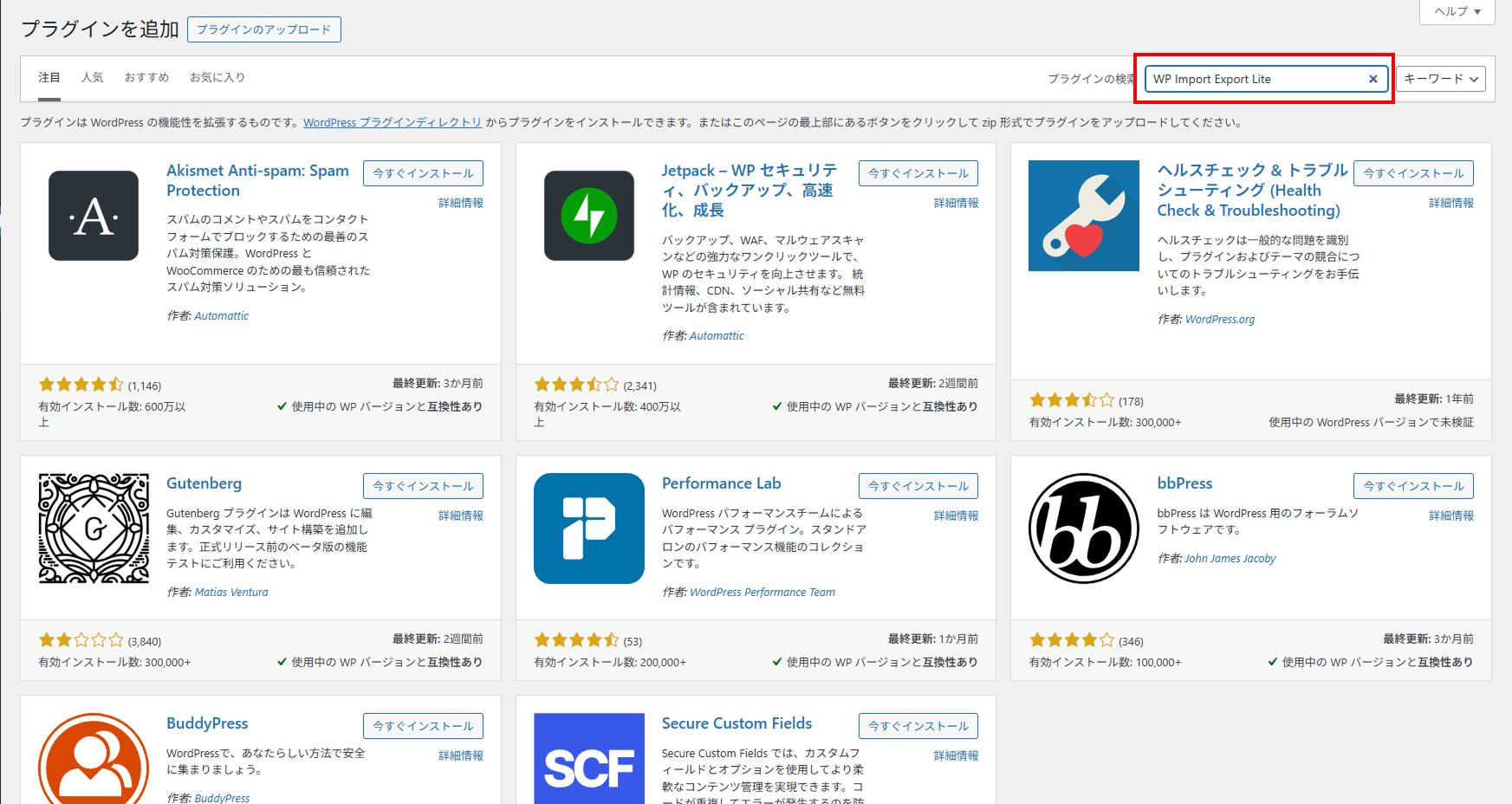Open 詳細情報 link for Jetpack
1512x804 pixels.
(x=956, y=203)
